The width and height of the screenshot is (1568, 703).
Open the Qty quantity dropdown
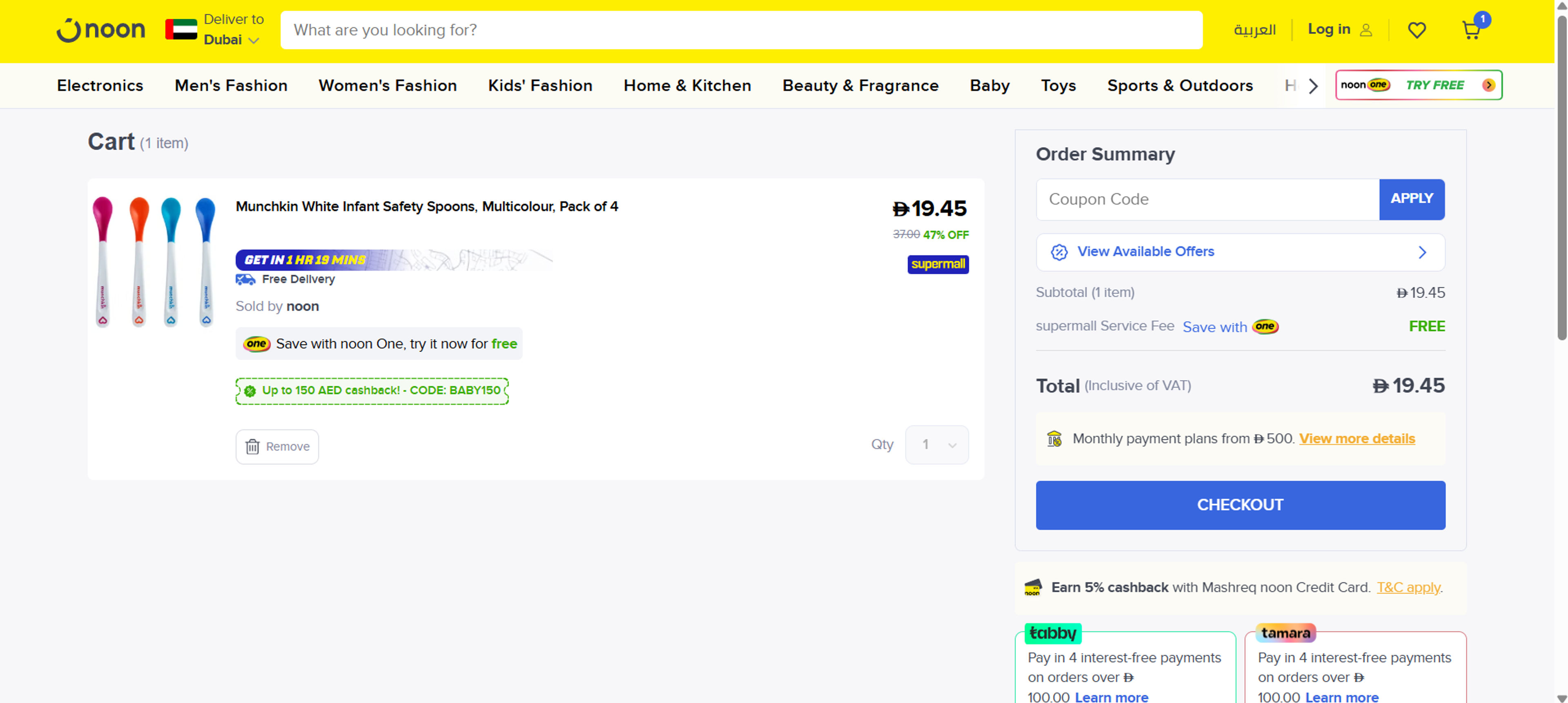click(x=937, y=445)
